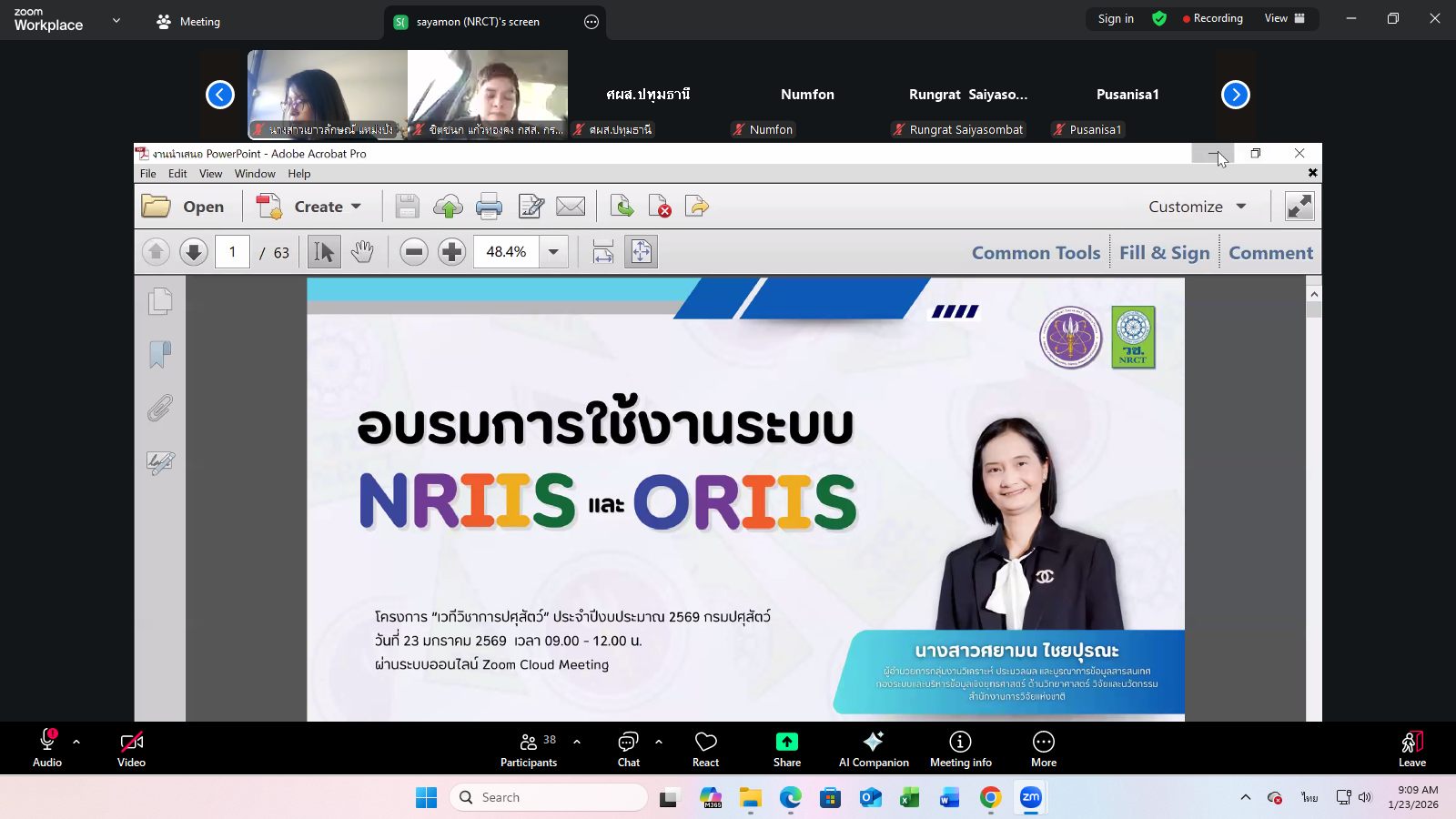Expand the zoom percentage dropdown
The image size is (1456, 819).
[x=553, y=252]
